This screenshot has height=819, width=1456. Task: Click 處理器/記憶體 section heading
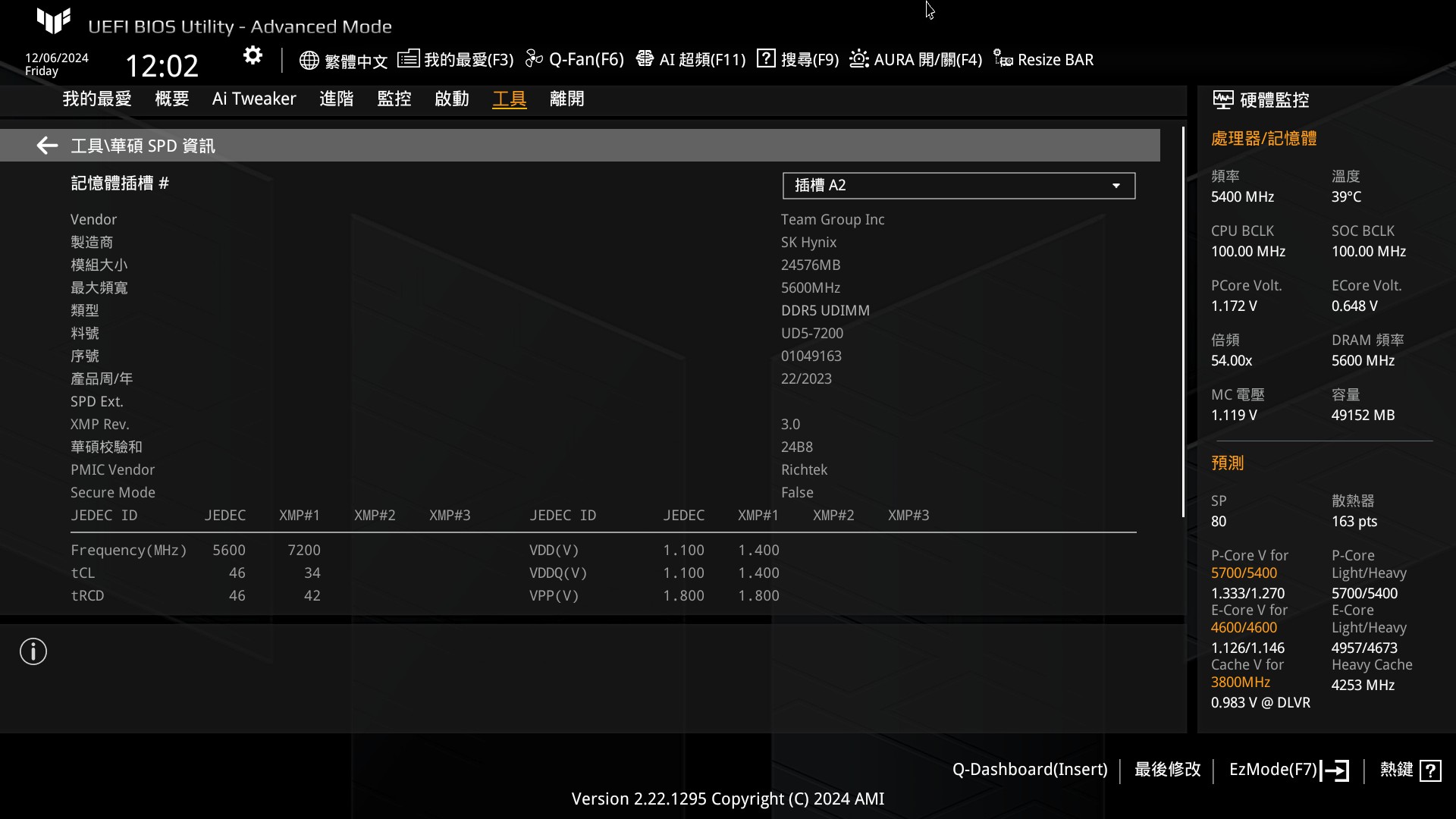point(1263,139)
